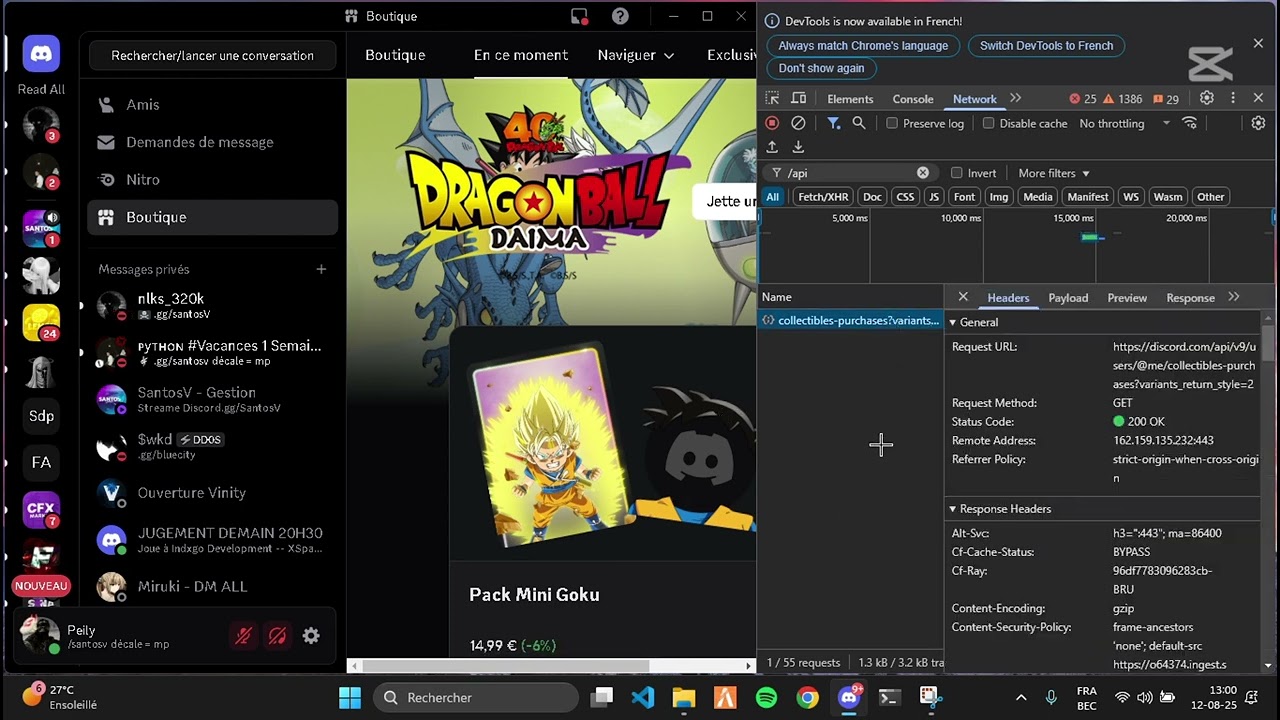
Task: Clear the network log
Action: [798, 123]
